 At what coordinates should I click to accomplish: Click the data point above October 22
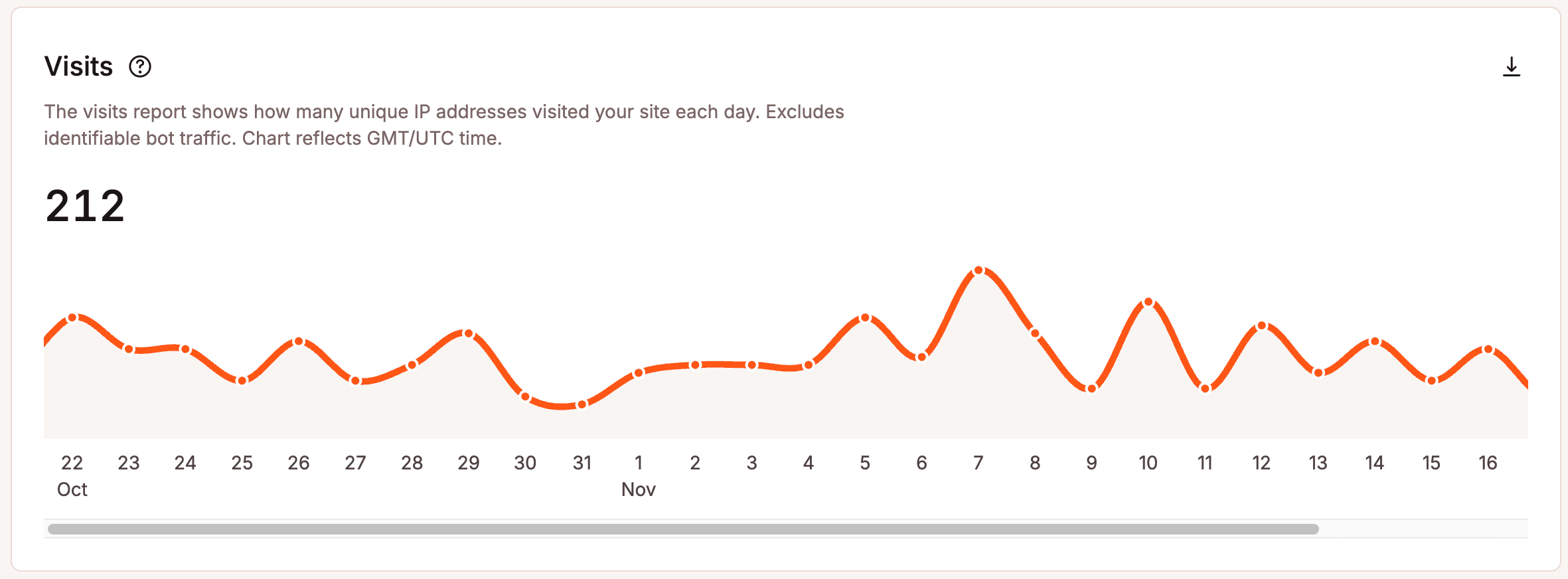73,318
